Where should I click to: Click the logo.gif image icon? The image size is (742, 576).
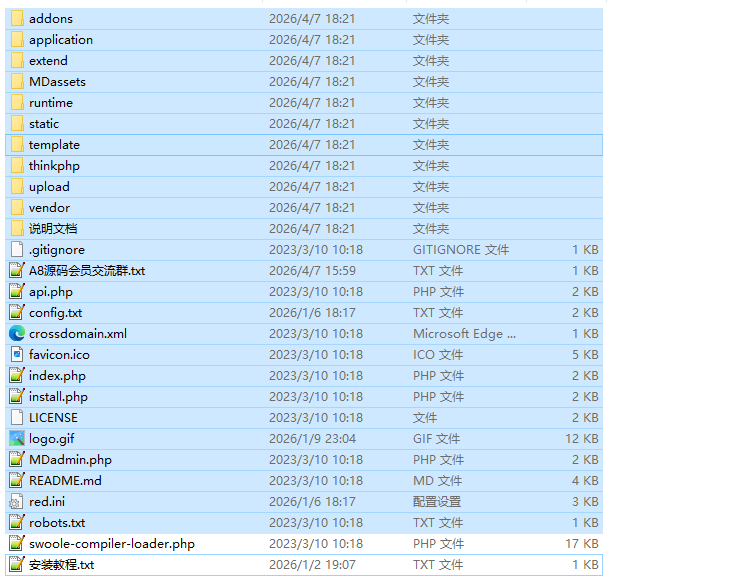click(x=17, y=438)
